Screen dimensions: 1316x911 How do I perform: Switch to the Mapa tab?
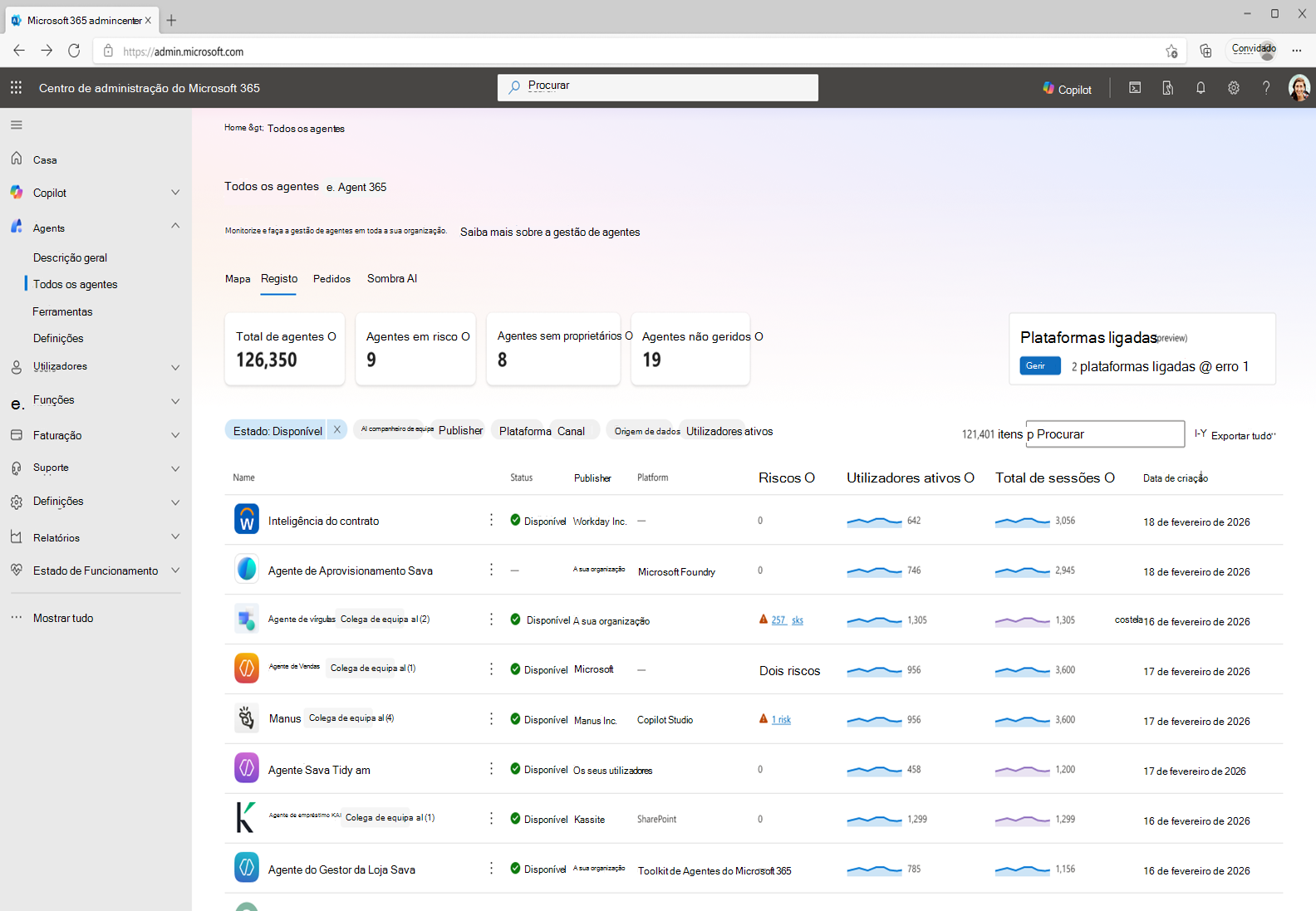pyautogui.click(x=238, y=279)
